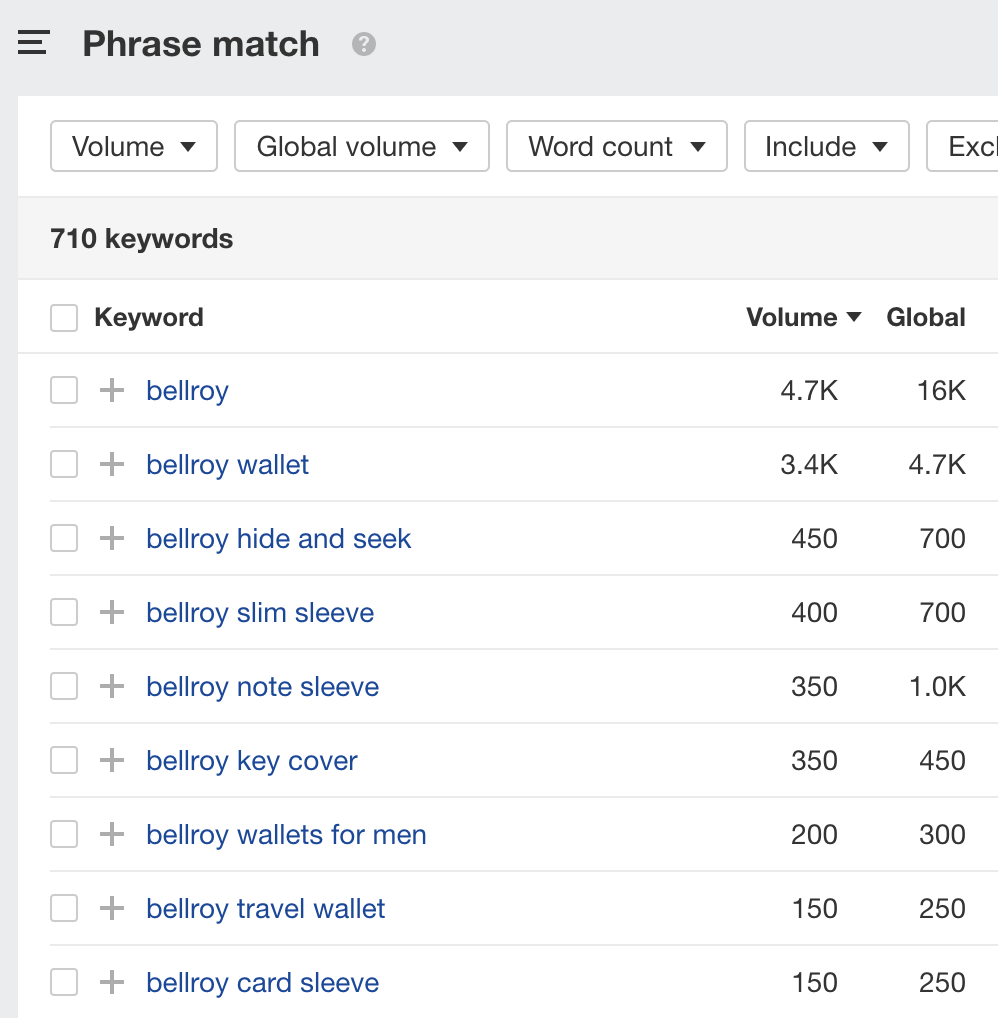Open the Volume filter dropdown
Viewport: 998px width, 1018px height.
click(x=133, y=147)
